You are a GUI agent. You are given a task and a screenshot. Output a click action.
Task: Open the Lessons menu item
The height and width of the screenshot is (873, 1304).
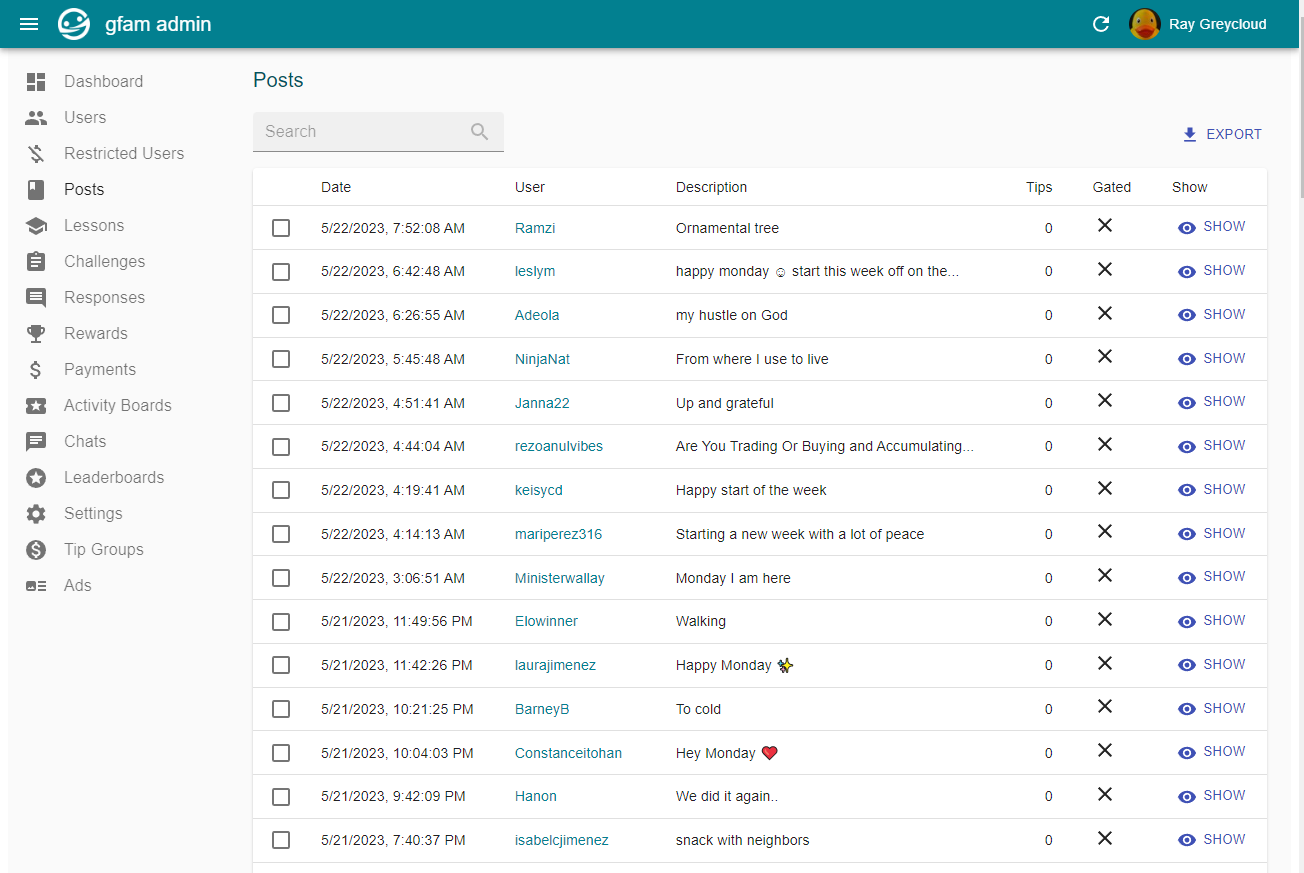pyautogui.click(x=94, y=226)
